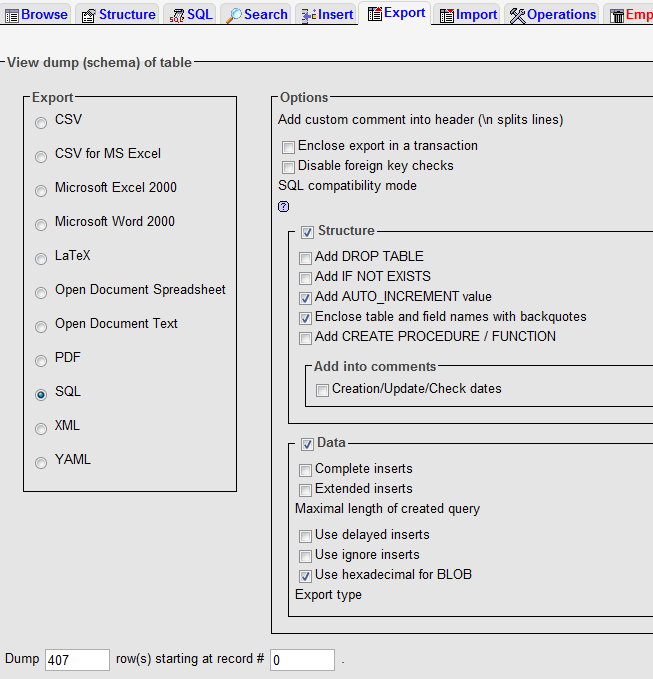This screenshot has height=679, width=653.
Task: Click the Structure tab icon
Action: [89, 15]
